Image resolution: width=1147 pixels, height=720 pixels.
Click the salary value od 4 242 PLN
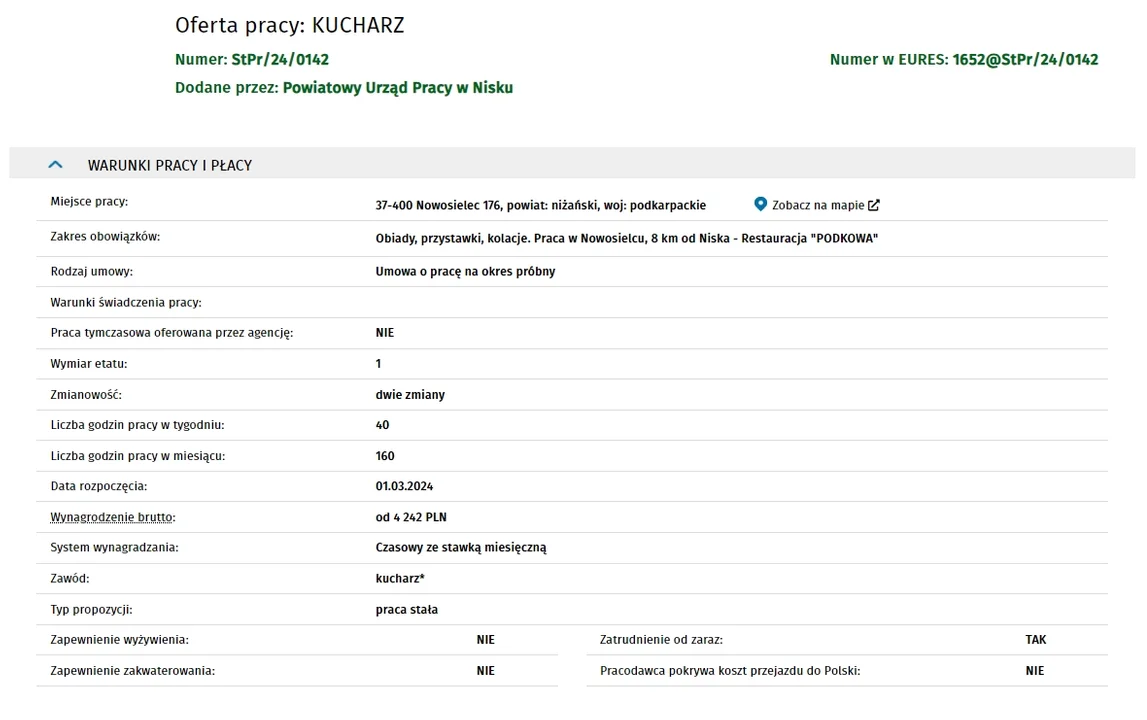[411, 517]
